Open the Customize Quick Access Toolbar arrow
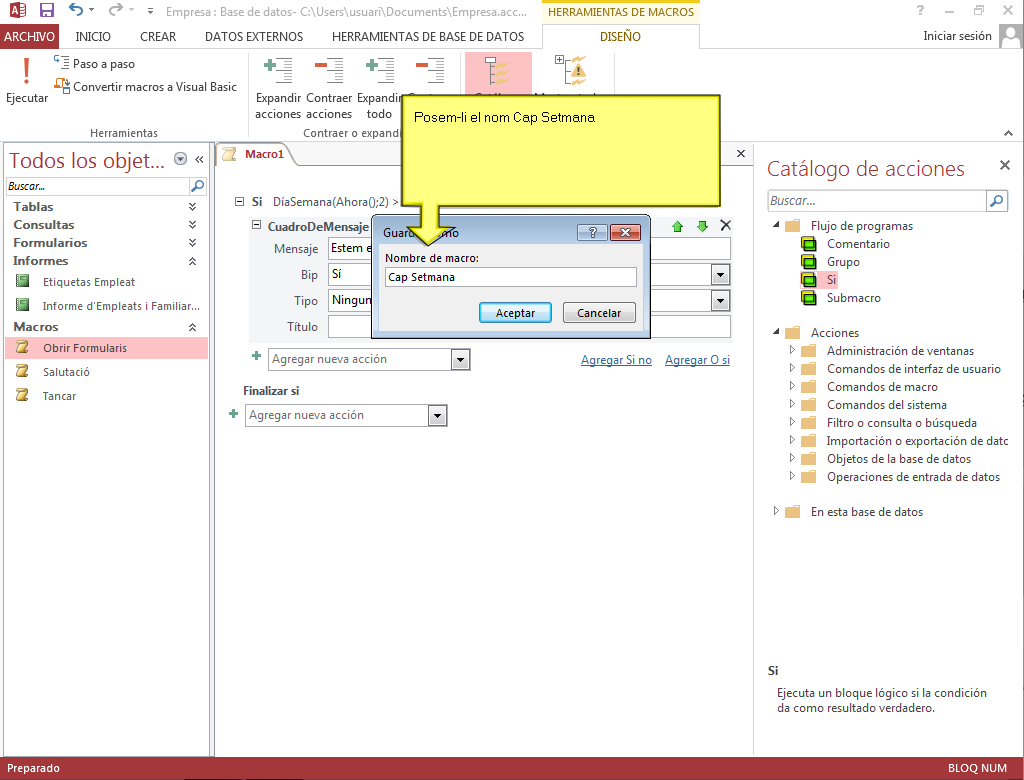The image size is (1024, 780). [x=150, y=11]
